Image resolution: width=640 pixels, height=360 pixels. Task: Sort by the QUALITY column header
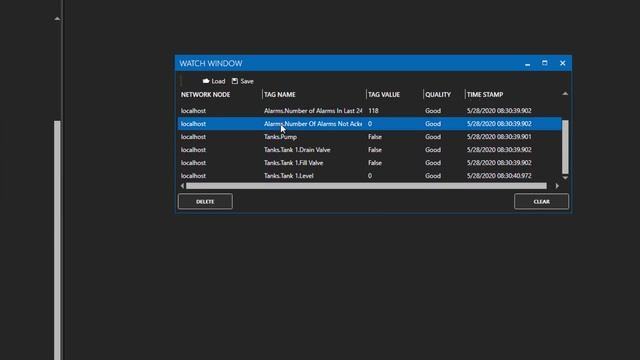438,94
